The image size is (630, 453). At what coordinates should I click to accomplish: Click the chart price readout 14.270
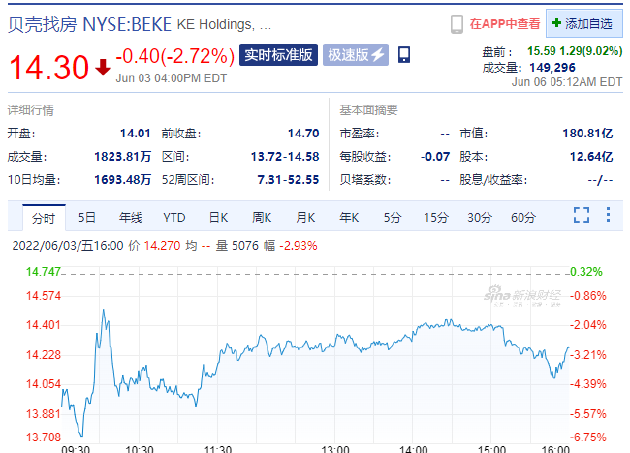coord(162,246)
